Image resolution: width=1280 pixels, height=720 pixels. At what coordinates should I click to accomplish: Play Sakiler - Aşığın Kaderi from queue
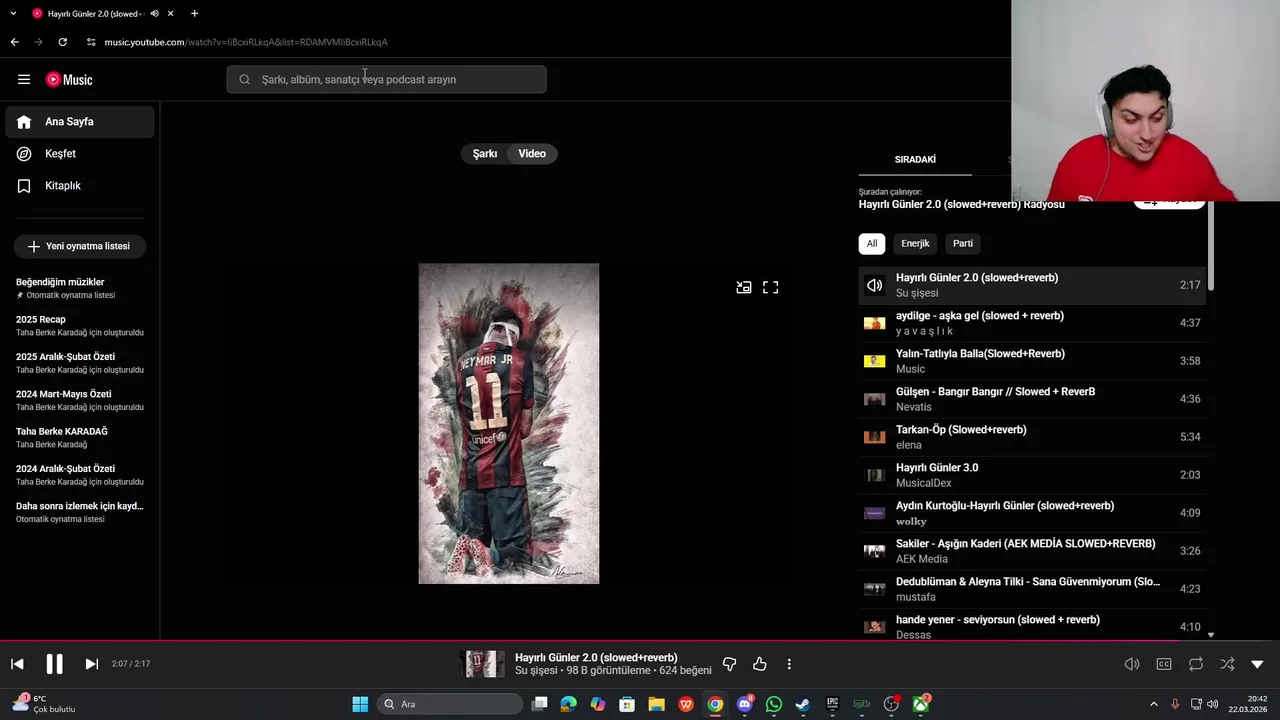pyautogui.click(x=1032, y=551)
